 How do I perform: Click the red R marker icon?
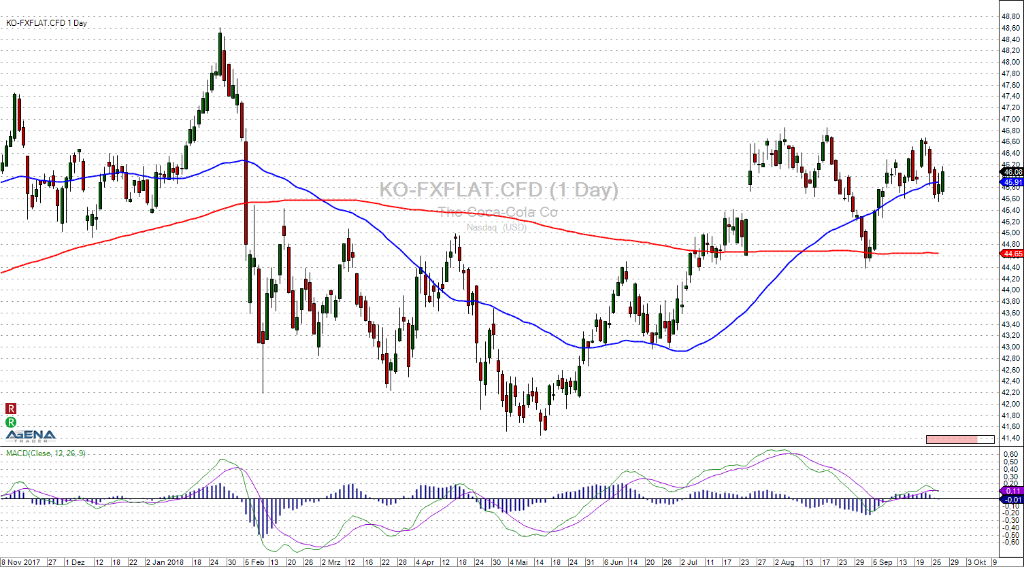[x=10, y=408]
